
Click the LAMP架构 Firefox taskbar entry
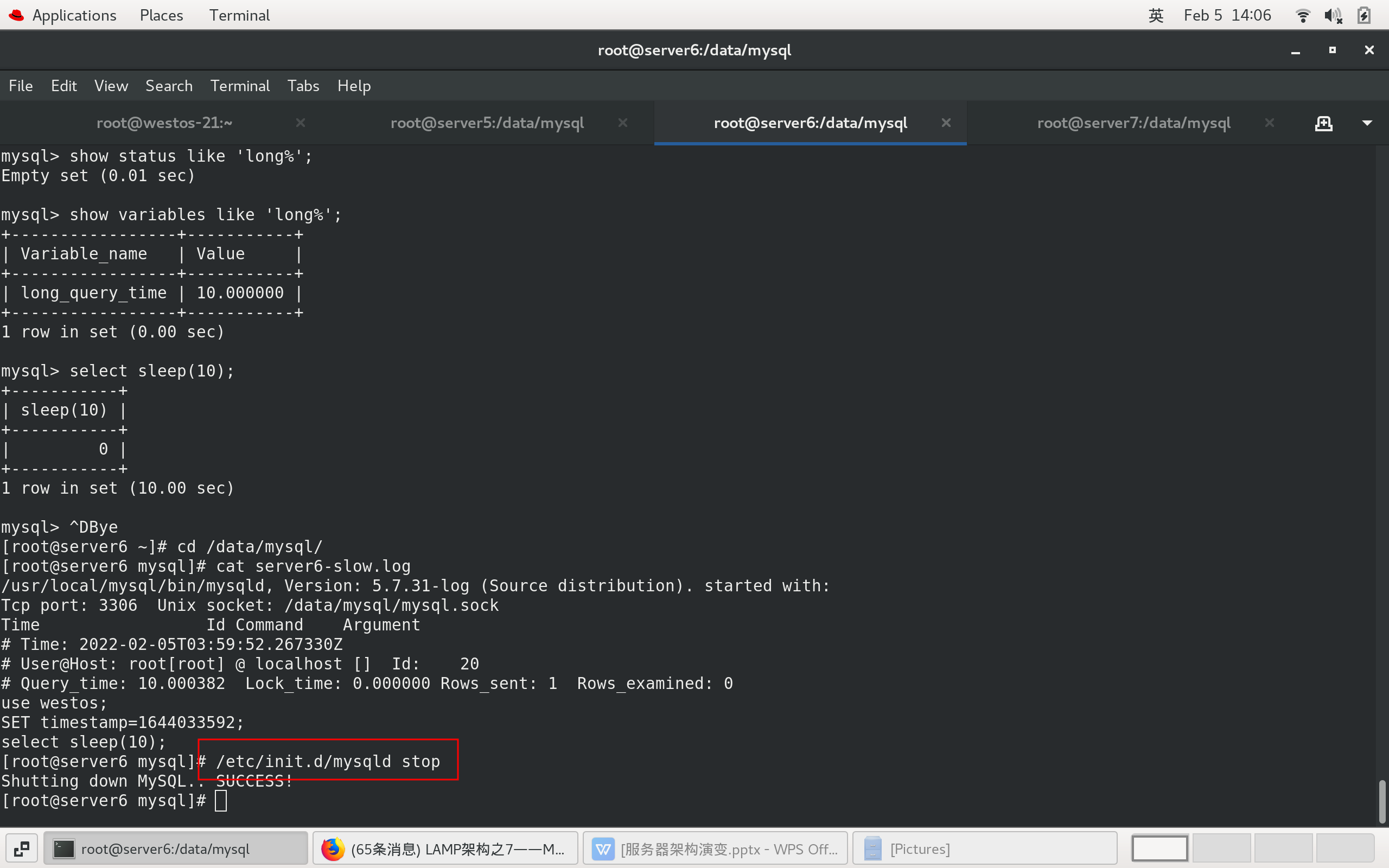445,848
